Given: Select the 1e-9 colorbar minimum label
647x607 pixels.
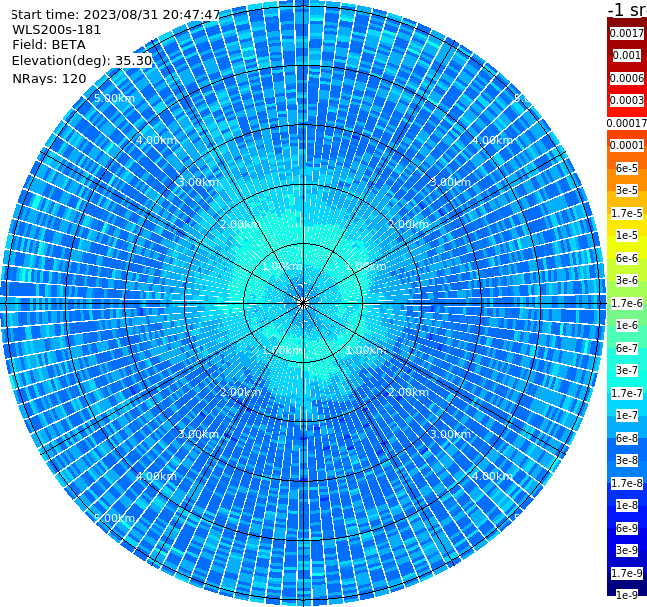Looking at the screenshot, I should point(627,595).
